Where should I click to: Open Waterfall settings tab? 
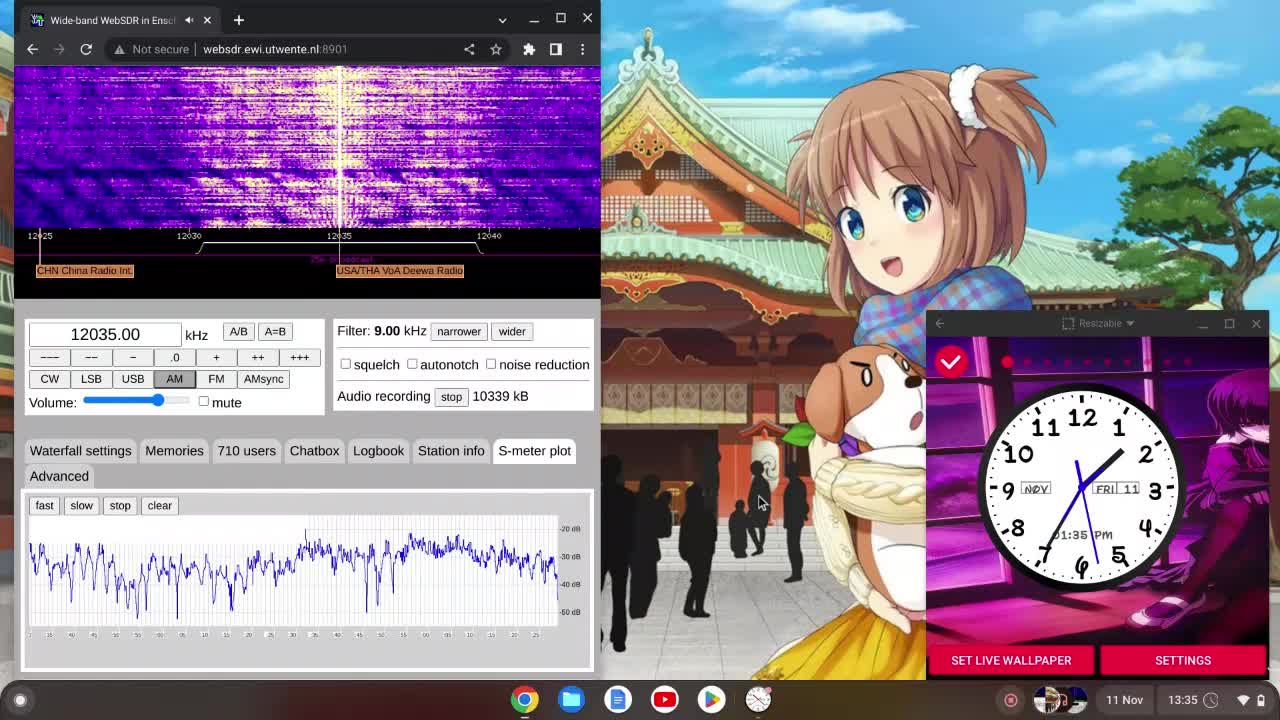click(x=81, y=451)
